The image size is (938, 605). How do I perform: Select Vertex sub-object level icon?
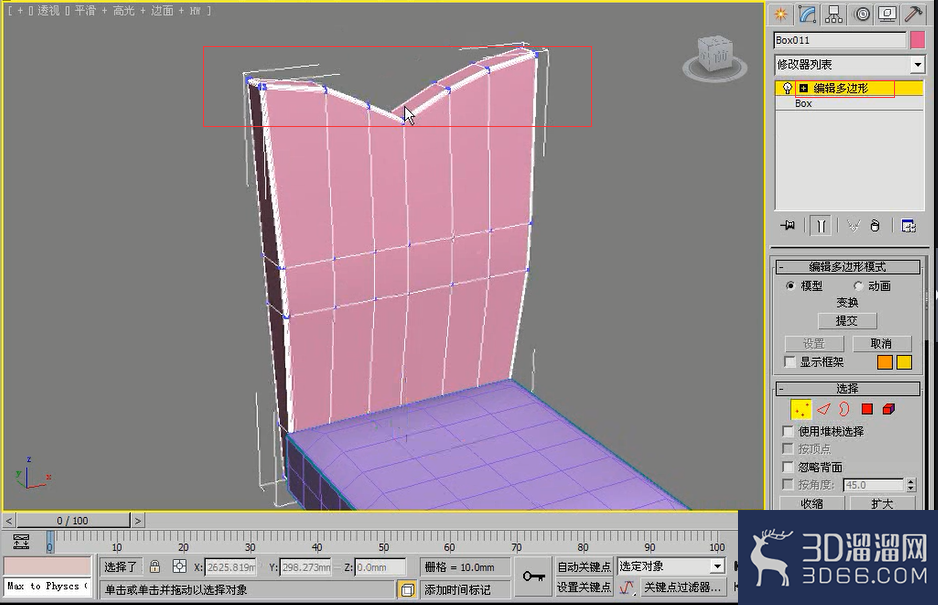tap(800, 409)
